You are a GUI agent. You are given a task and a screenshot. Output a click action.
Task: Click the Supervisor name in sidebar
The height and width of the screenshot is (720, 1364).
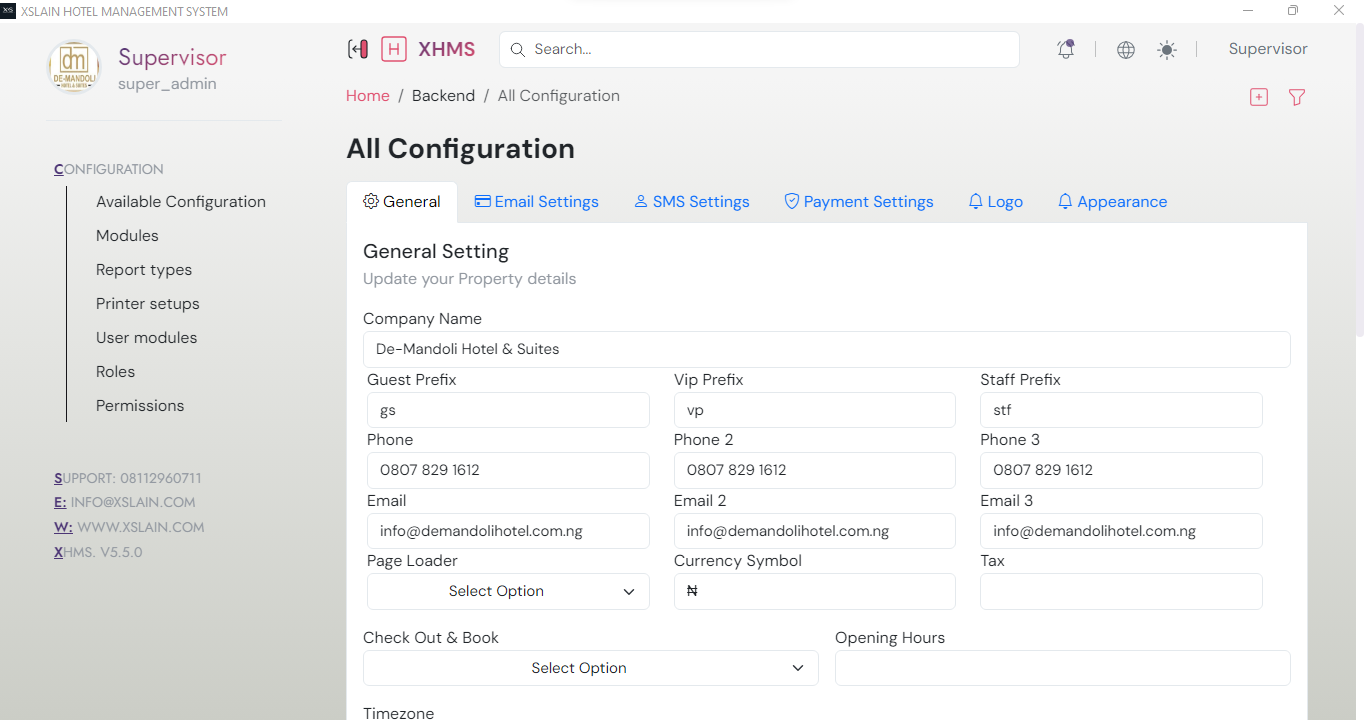[x=172, y=57]
